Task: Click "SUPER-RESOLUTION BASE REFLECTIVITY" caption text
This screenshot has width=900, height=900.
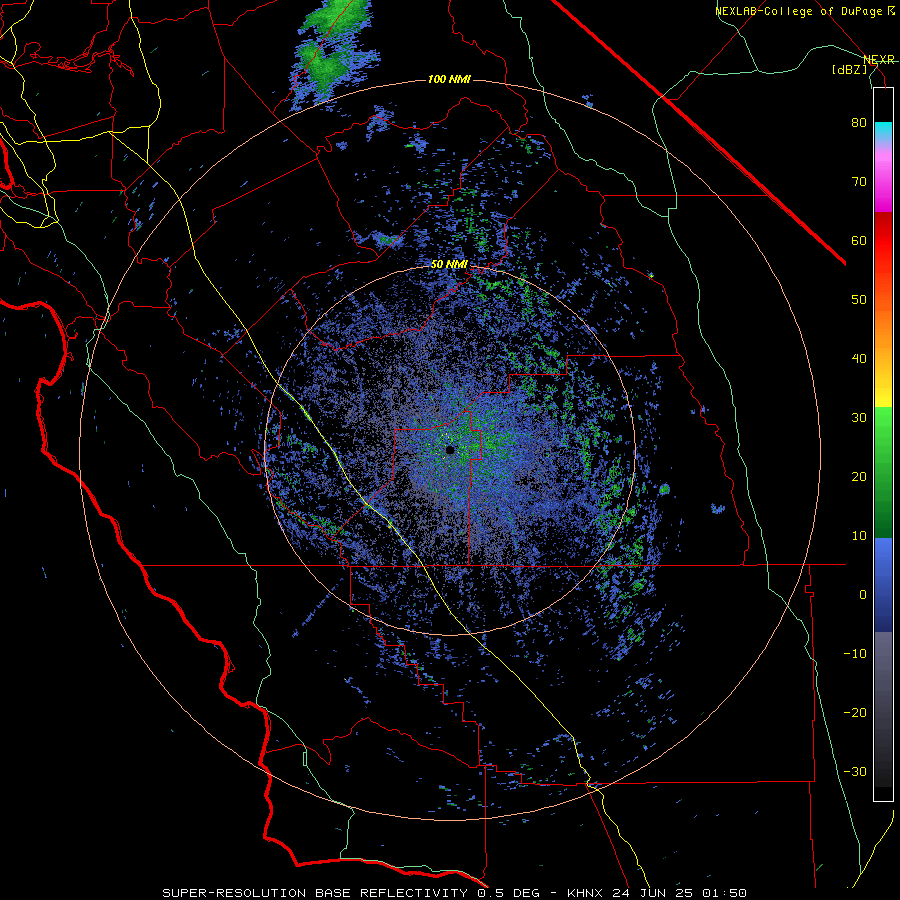Action: (x=315, y=893)
